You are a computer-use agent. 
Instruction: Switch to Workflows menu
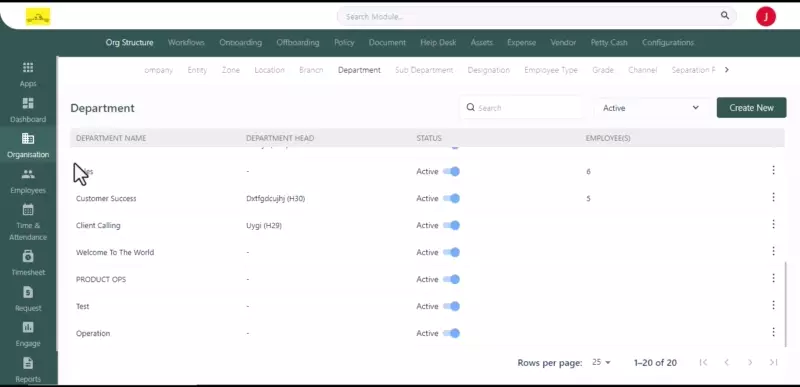coord(186,43)
